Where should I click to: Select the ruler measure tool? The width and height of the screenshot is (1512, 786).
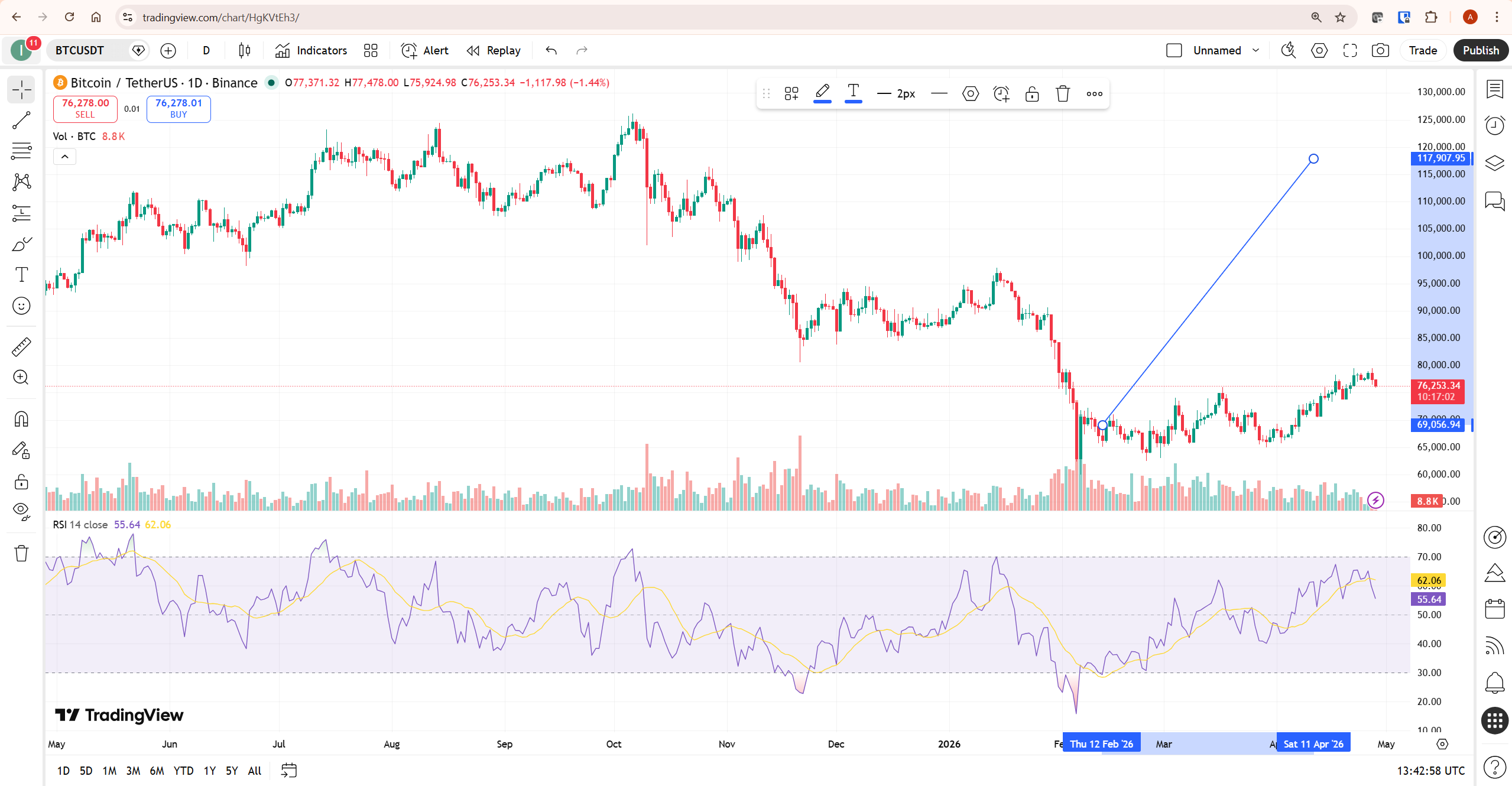(21, 347)
